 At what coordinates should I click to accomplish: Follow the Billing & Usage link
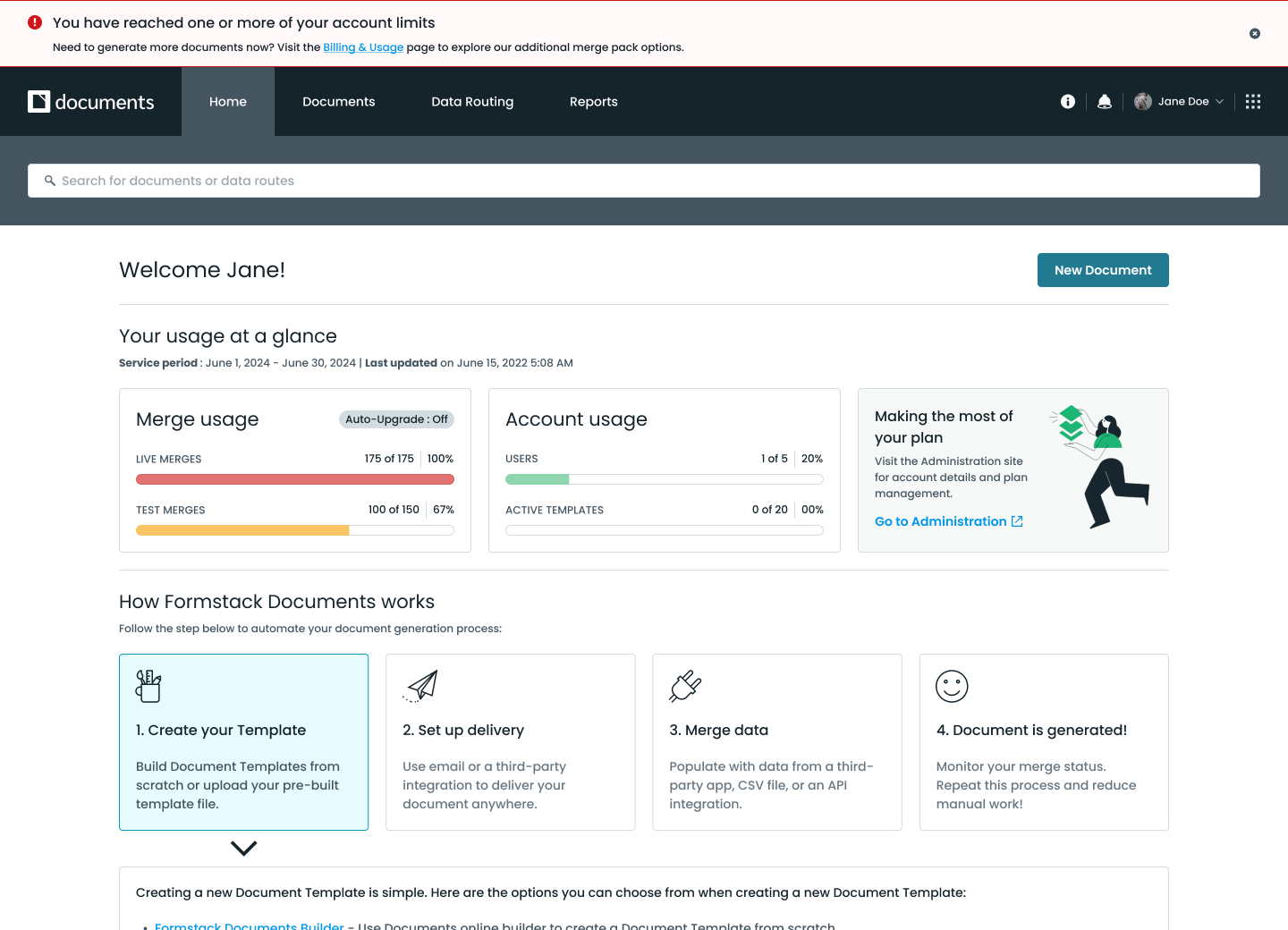tap(363, 47)
